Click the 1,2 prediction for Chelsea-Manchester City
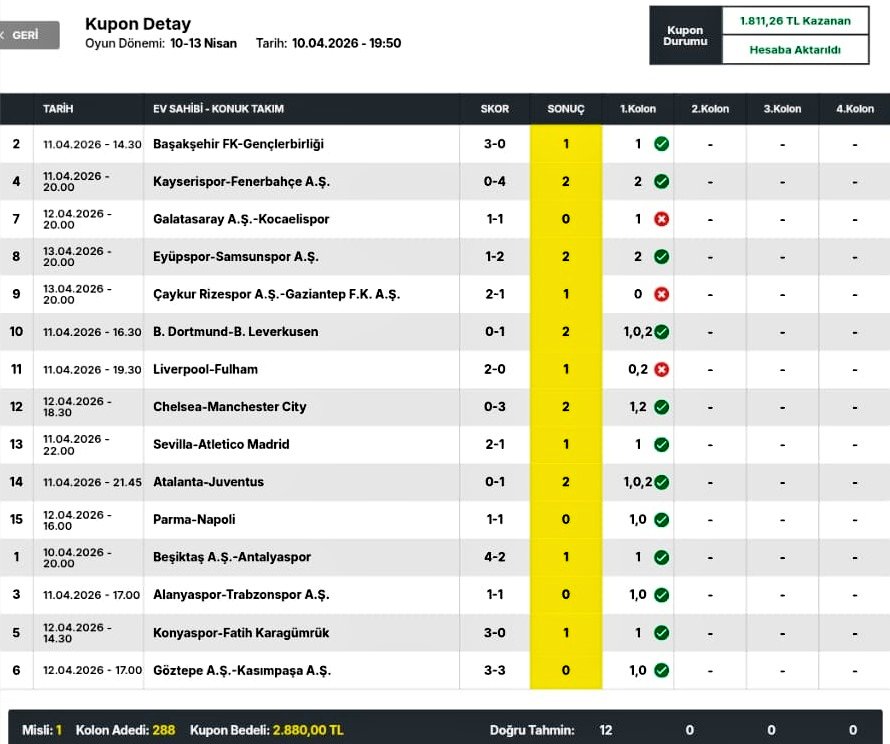Viewport: 890px width, 744px height. 638,407
